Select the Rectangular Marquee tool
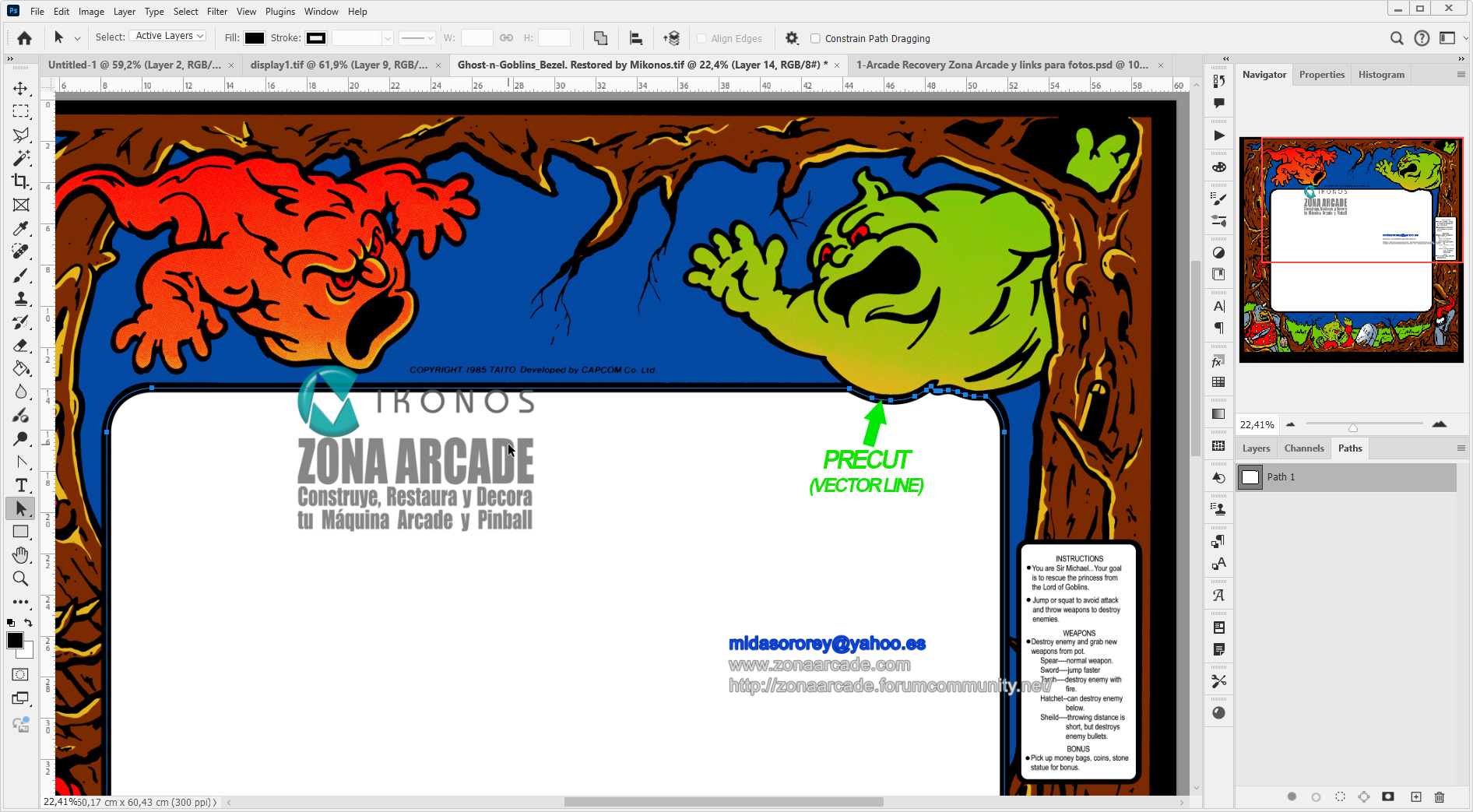This screenshot has width=1473, height=812. 21,111
